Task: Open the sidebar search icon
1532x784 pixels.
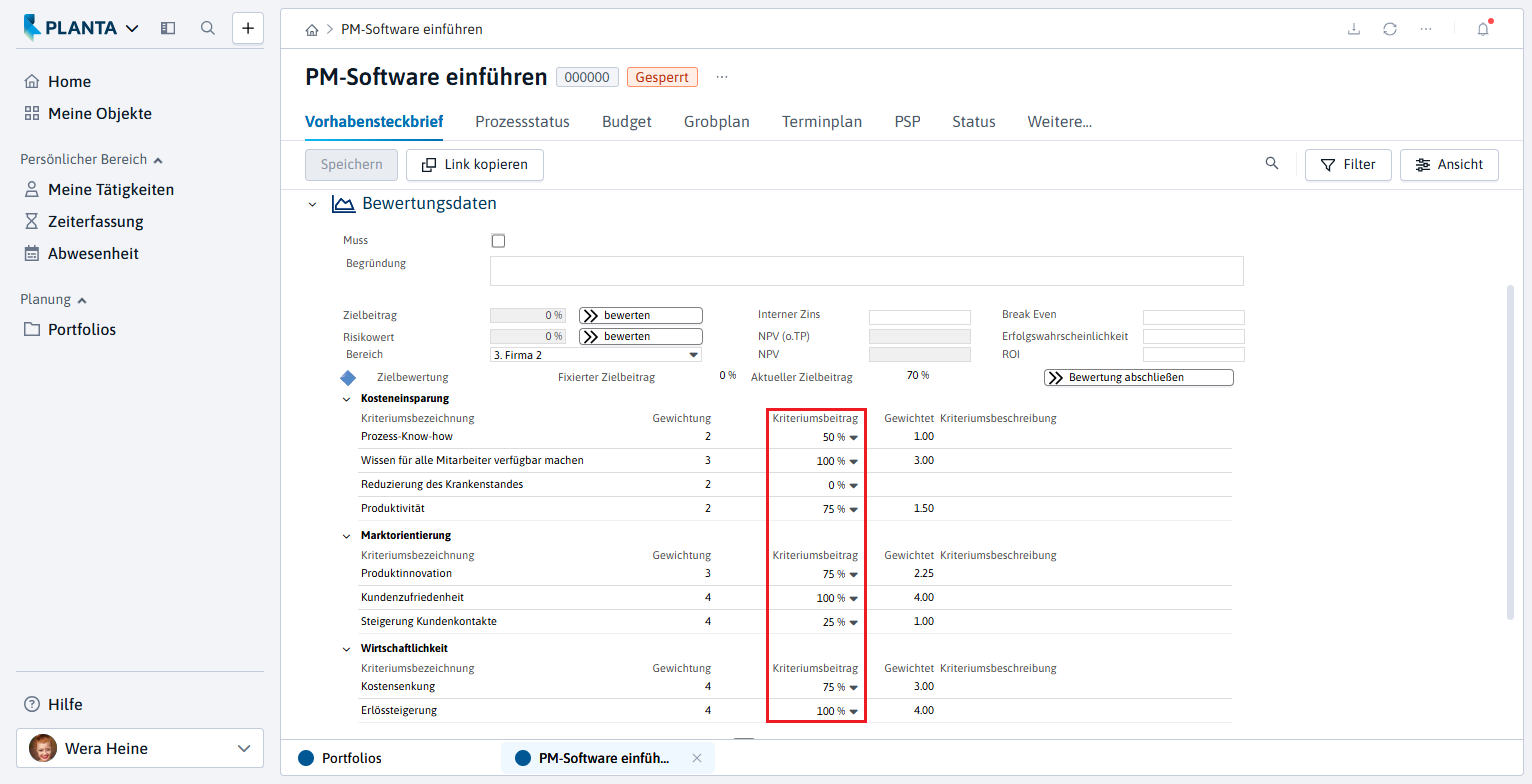Action: (208, 28)
